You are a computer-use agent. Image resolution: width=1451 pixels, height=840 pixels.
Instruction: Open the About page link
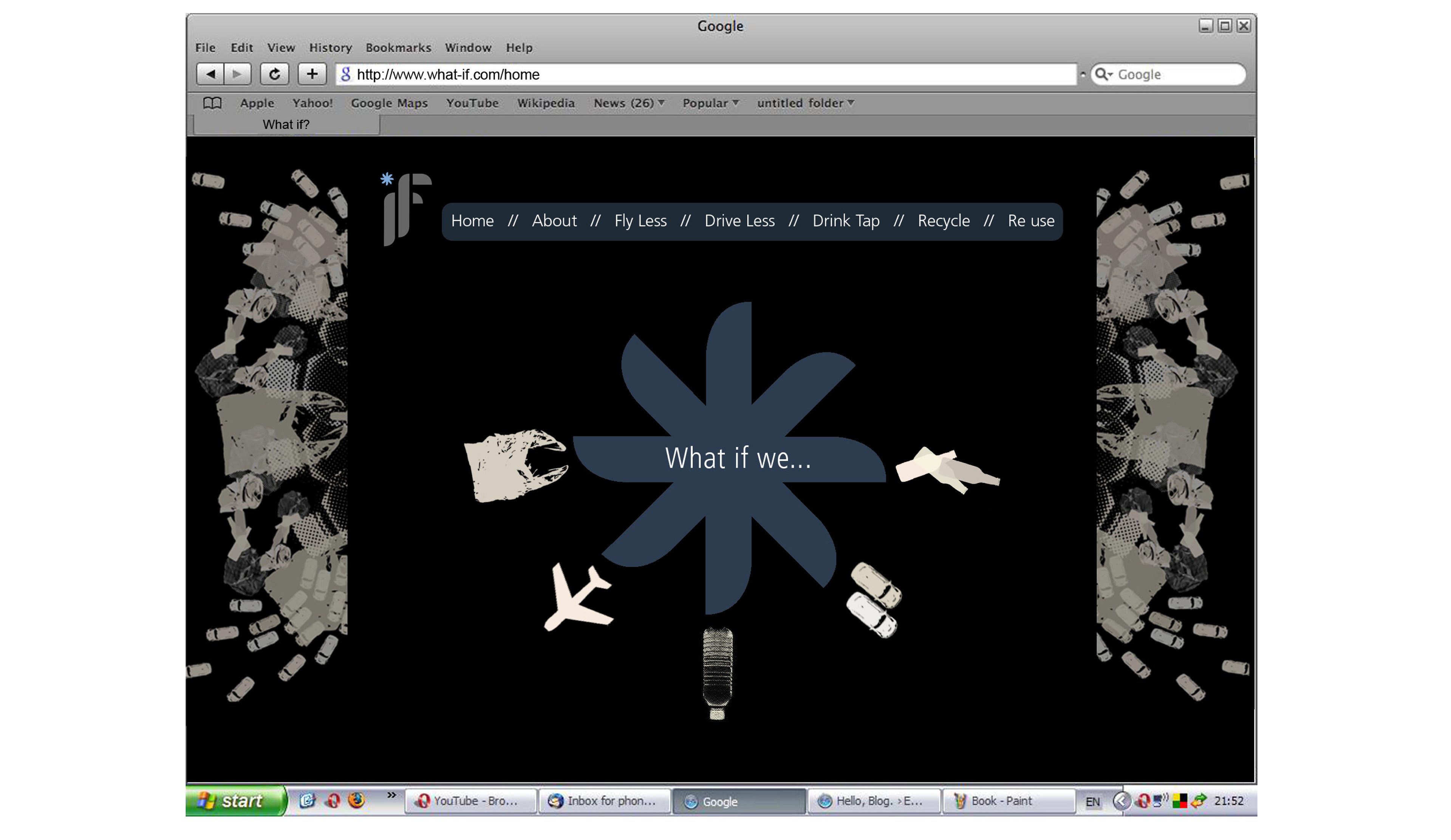point(554,221)
